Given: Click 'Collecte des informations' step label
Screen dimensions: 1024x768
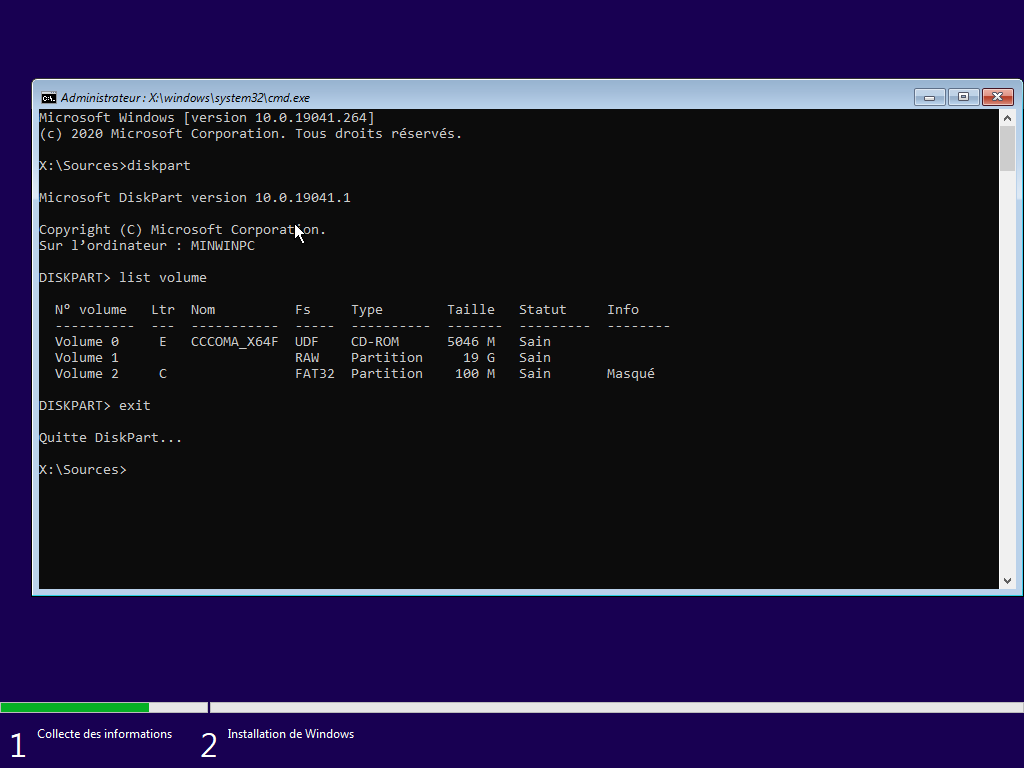Looking at the screenshot, I should coord(104,734).
